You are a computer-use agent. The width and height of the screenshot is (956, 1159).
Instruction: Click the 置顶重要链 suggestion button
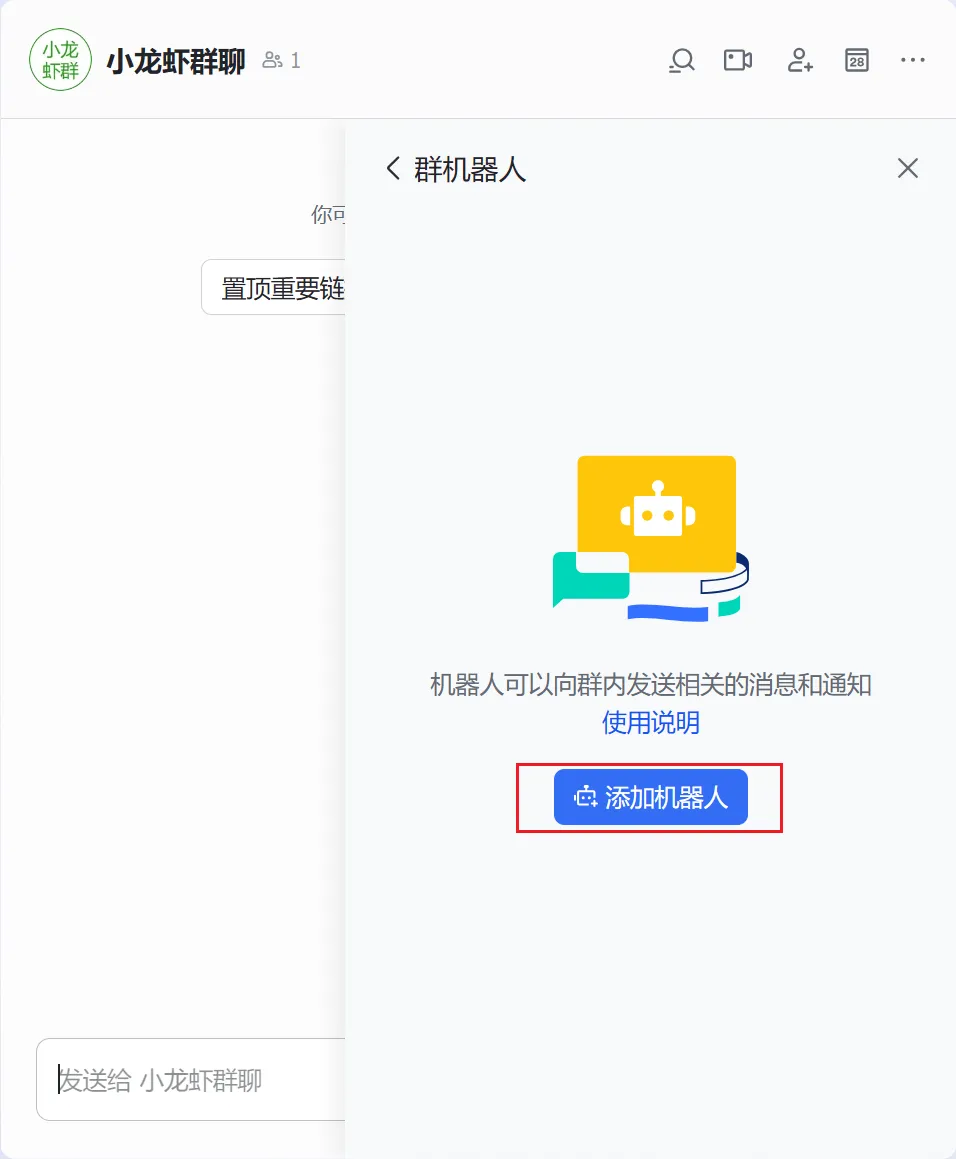[274, 287]
